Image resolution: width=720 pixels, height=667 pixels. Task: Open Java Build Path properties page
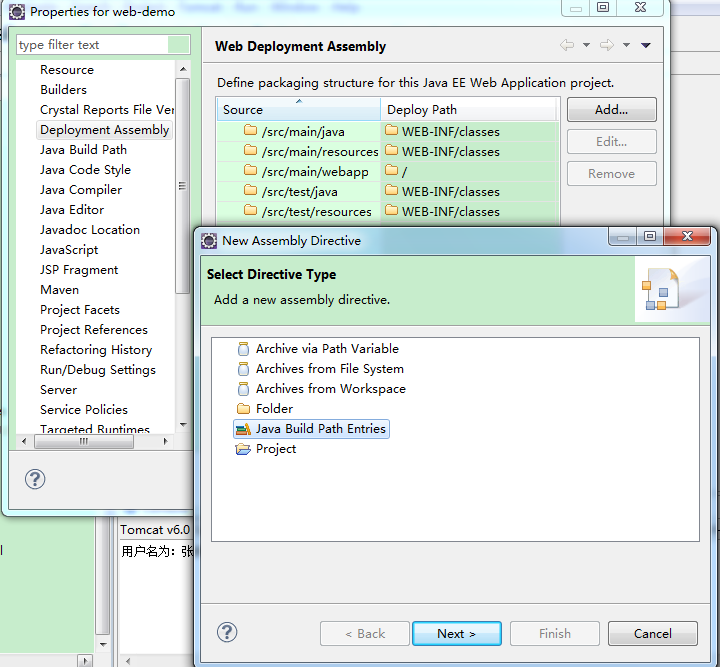click(x=83, y=150)
